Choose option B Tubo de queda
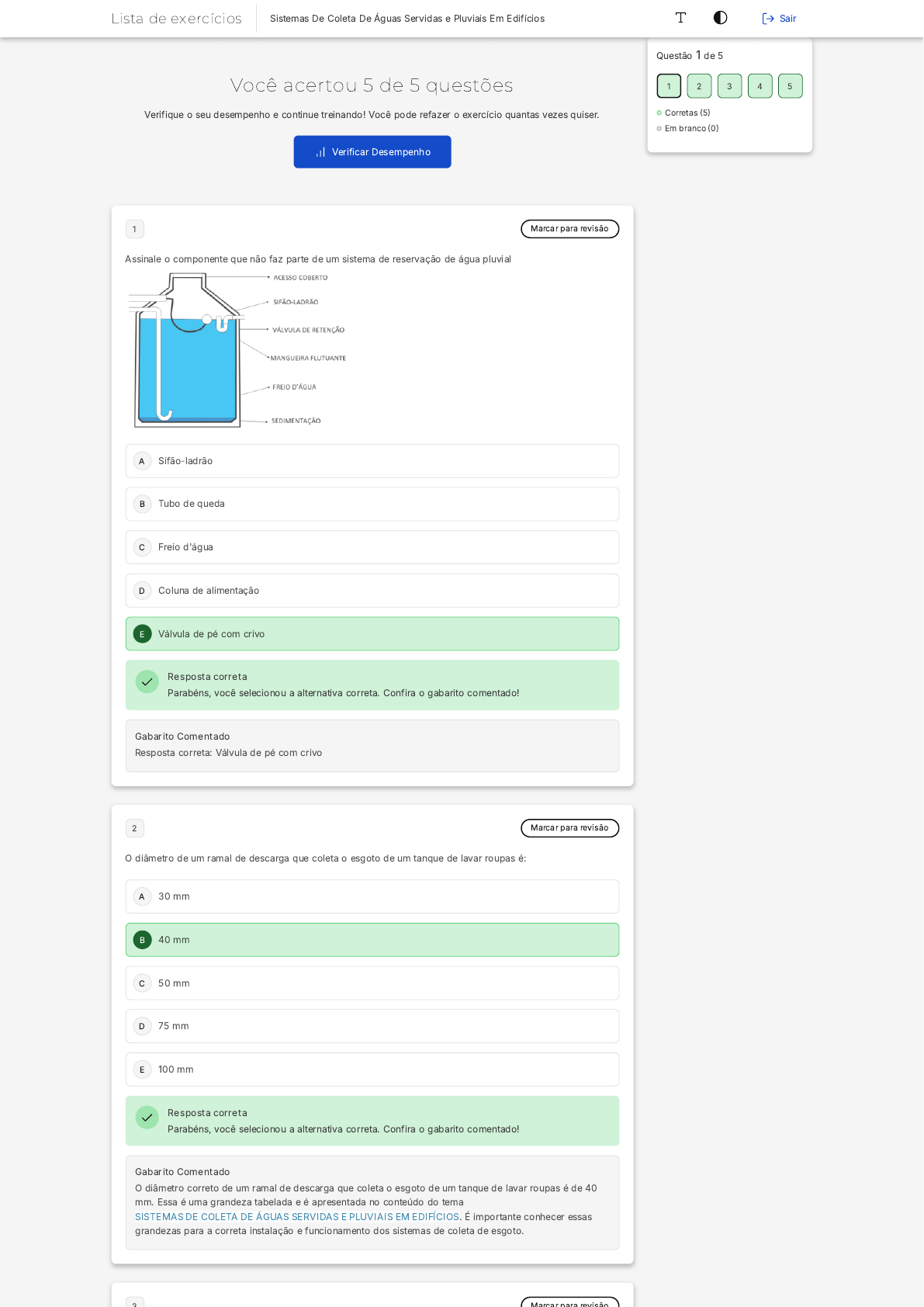Image resolution: width=924 pixels, height=1307 pixels. [x=372, y=504]
